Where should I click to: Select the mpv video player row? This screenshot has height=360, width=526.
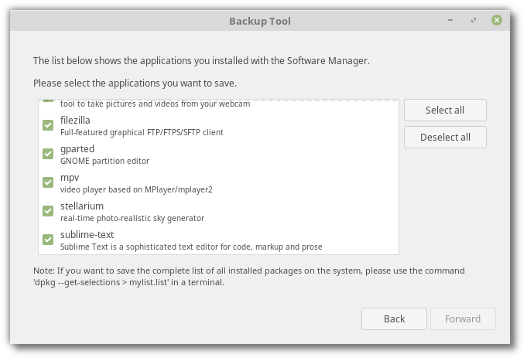point(219,183)
